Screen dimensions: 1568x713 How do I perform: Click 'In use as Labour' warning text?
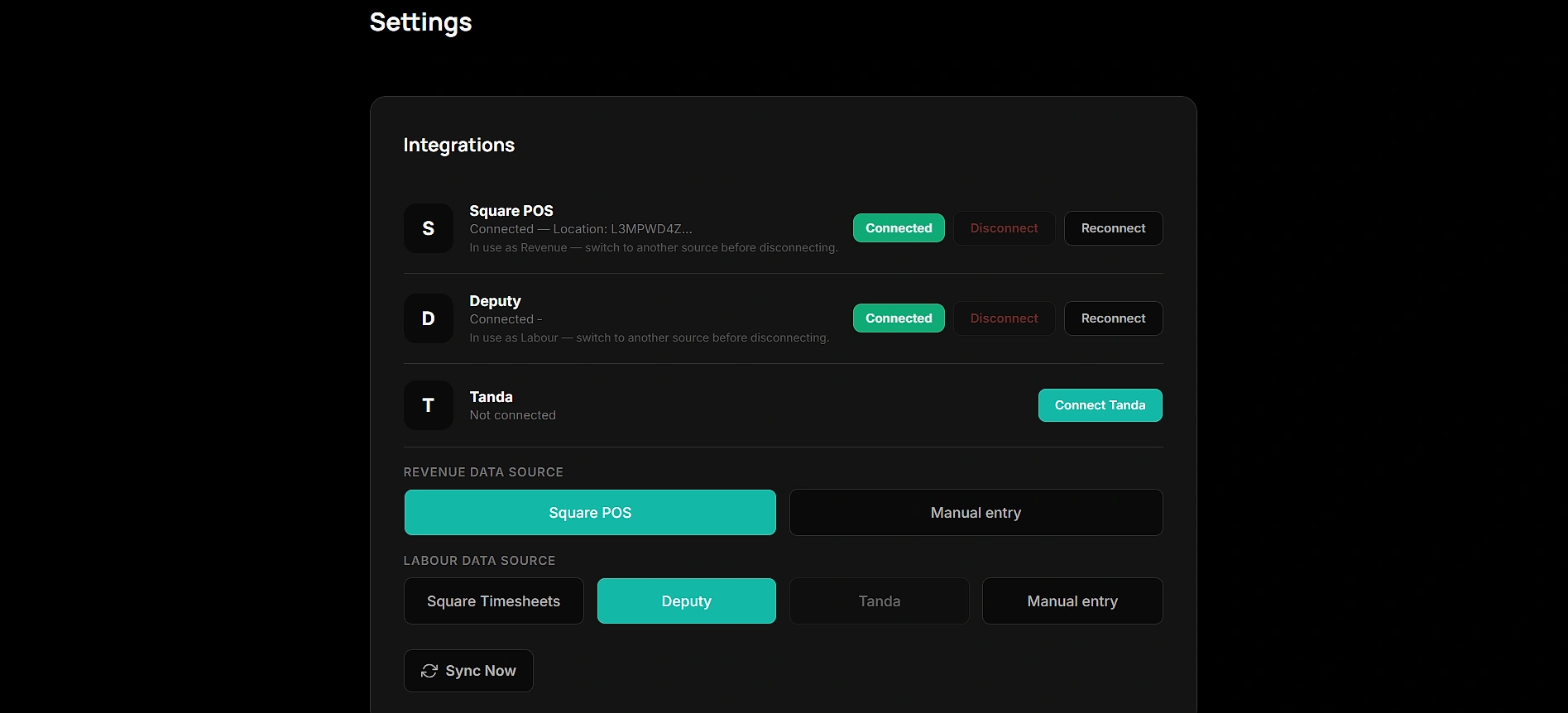[649, 337]
